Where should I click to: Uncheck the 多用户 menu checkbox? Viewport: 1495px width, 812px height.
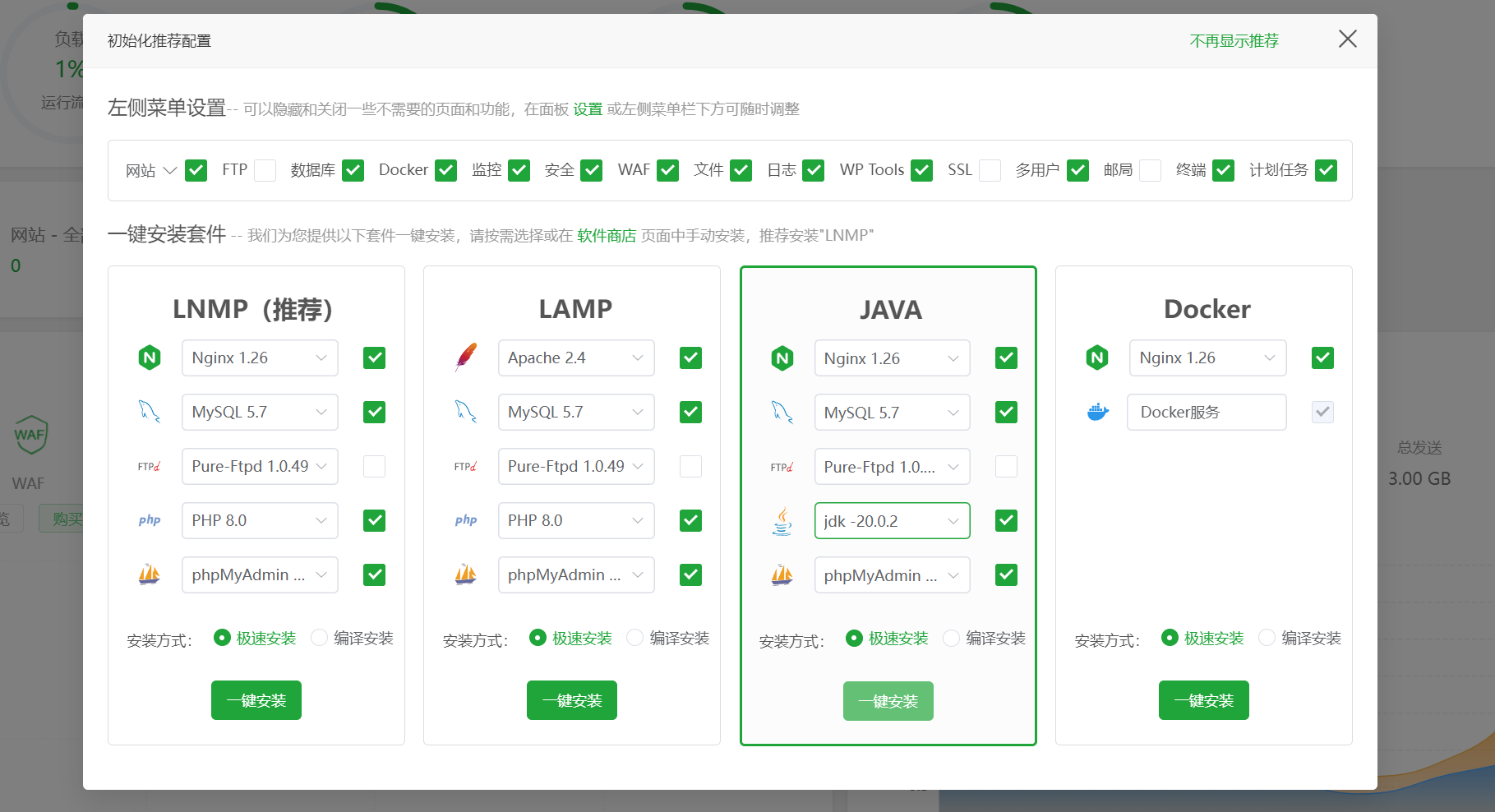tap(1078, 170)
